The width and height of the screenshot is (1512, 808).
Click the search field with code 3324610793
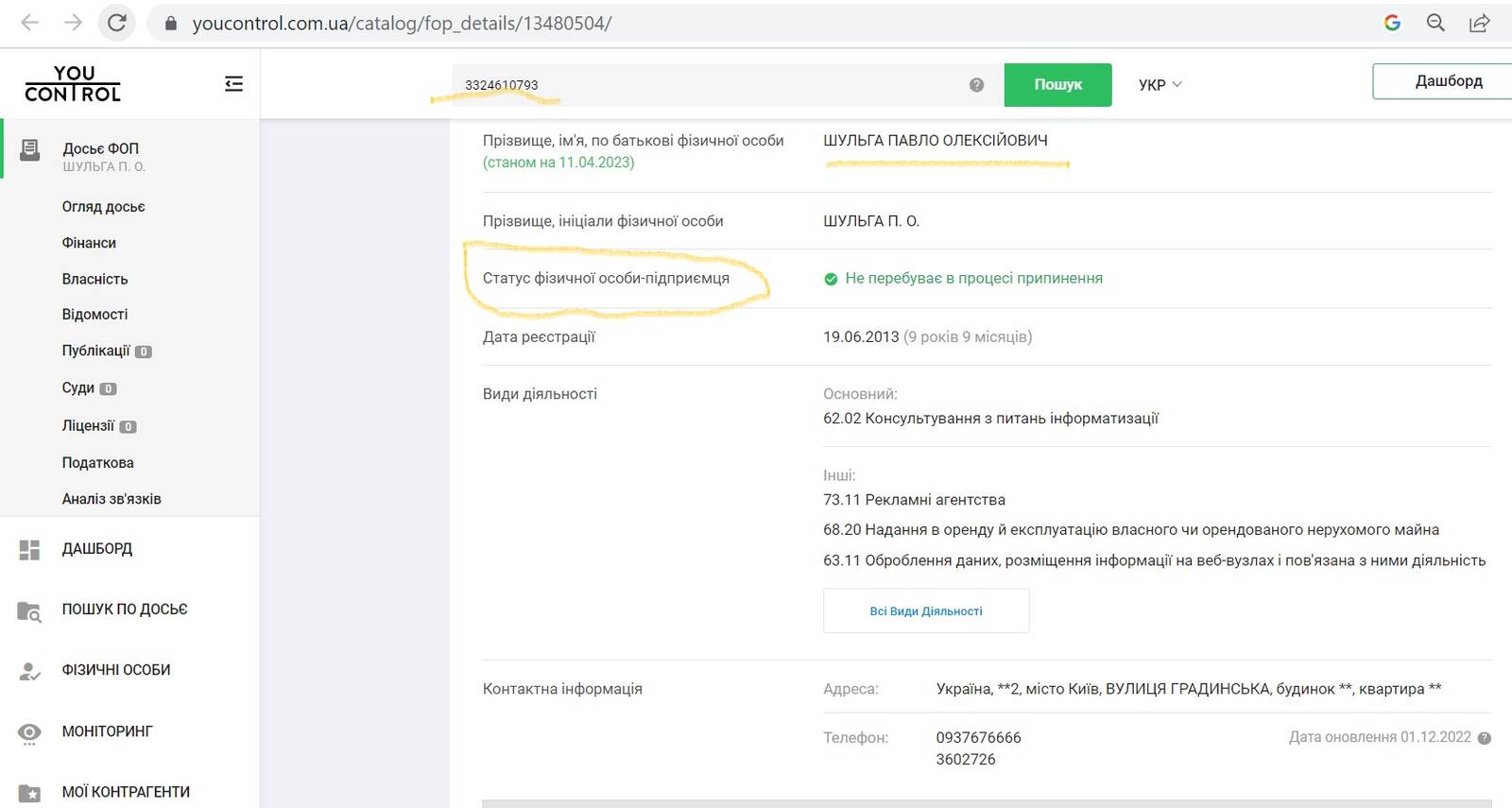[x=709, y=85]
